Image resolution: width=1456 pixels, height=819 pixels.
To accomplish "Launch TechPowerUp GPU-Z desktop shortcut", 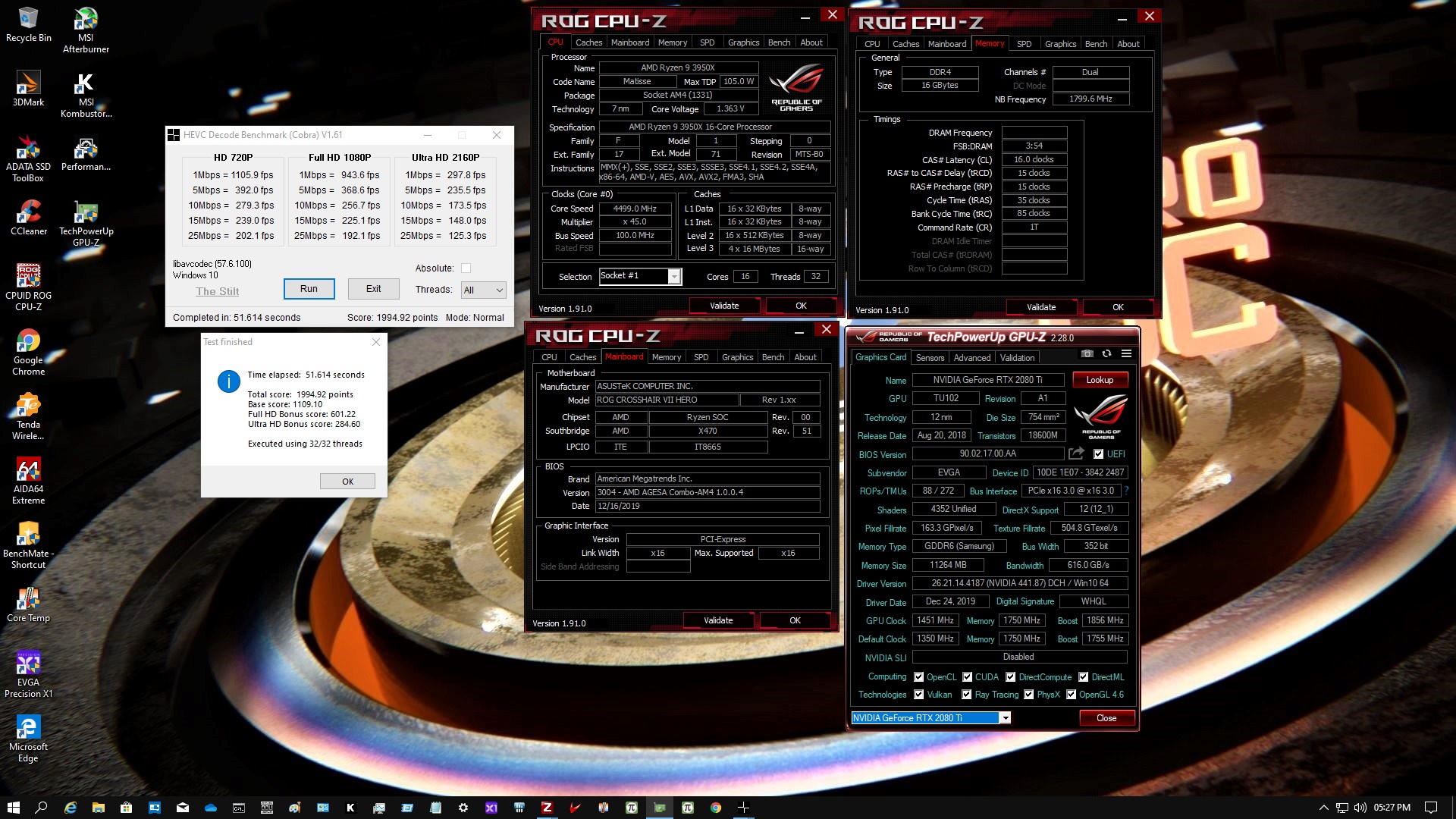I will point(86,224).
